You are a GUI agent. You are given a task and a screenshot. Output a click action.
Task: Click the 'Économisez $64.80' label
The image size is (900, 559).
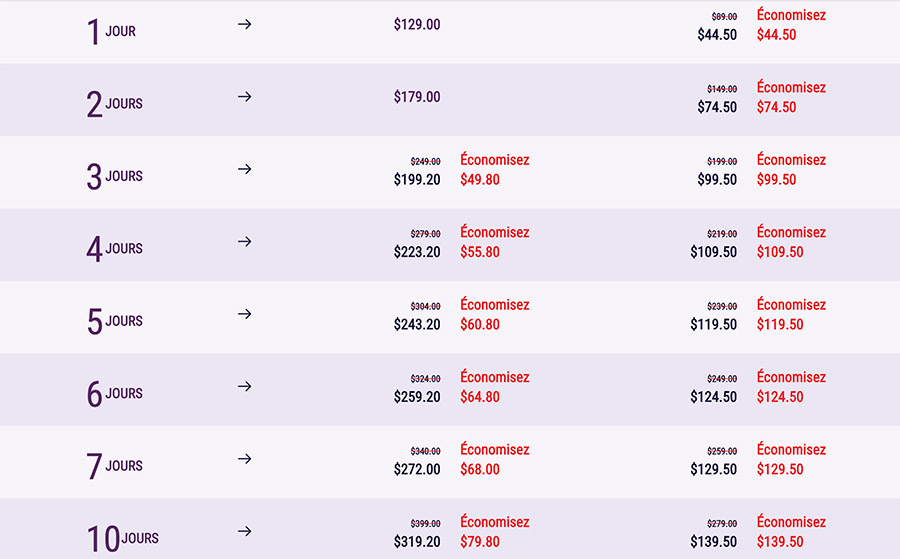point(494,387)
